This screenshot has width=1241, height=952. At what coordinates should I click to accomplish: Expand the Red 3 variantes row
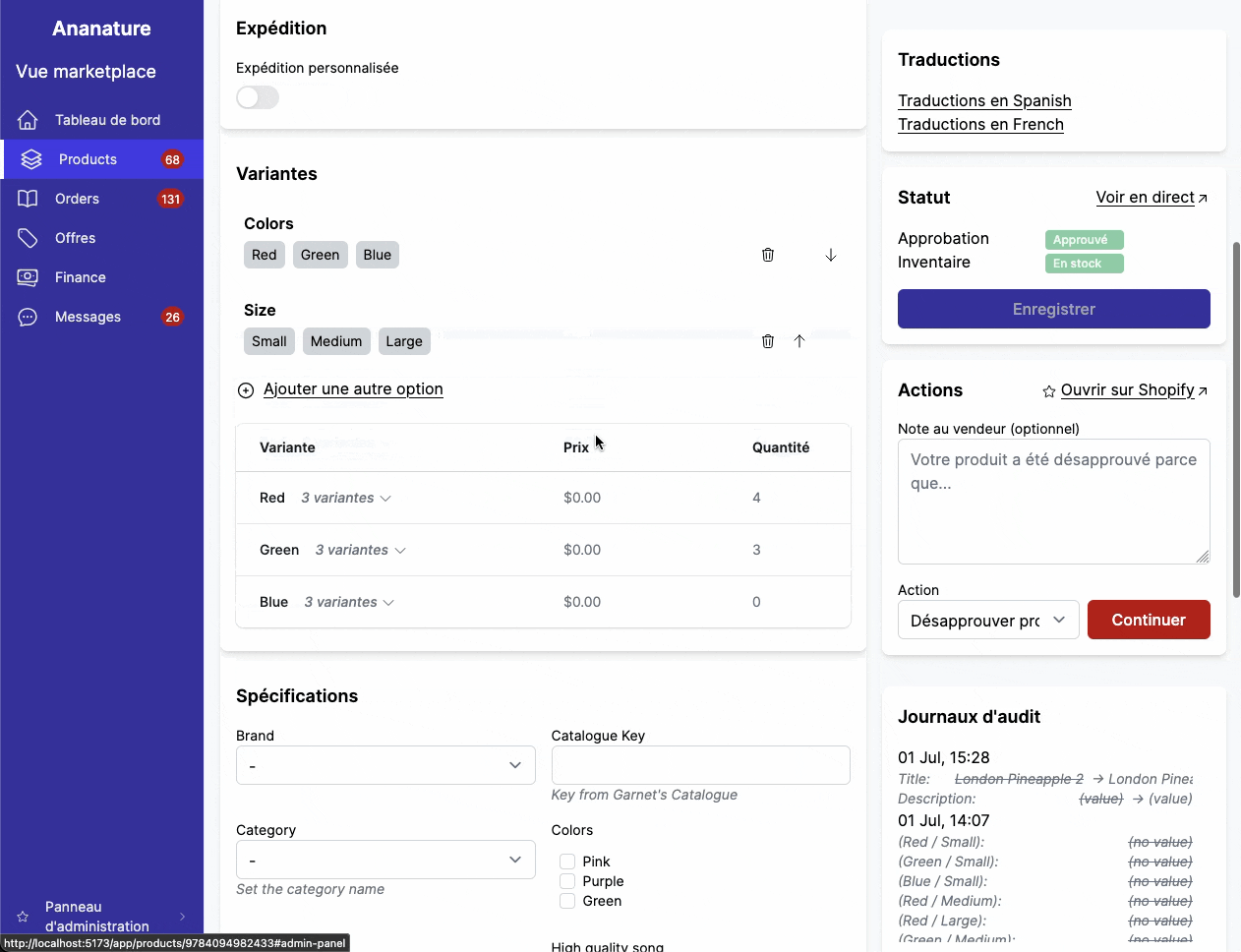(x=346, y=498)
